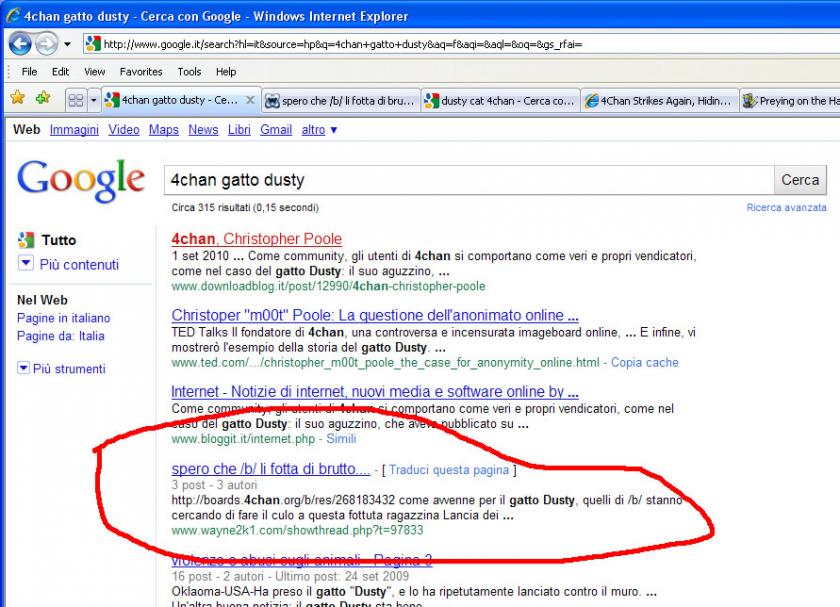Click the Google logo
The height and width of the screenshot is (607, 840).
pyautogui.click(x=81, y=180)
